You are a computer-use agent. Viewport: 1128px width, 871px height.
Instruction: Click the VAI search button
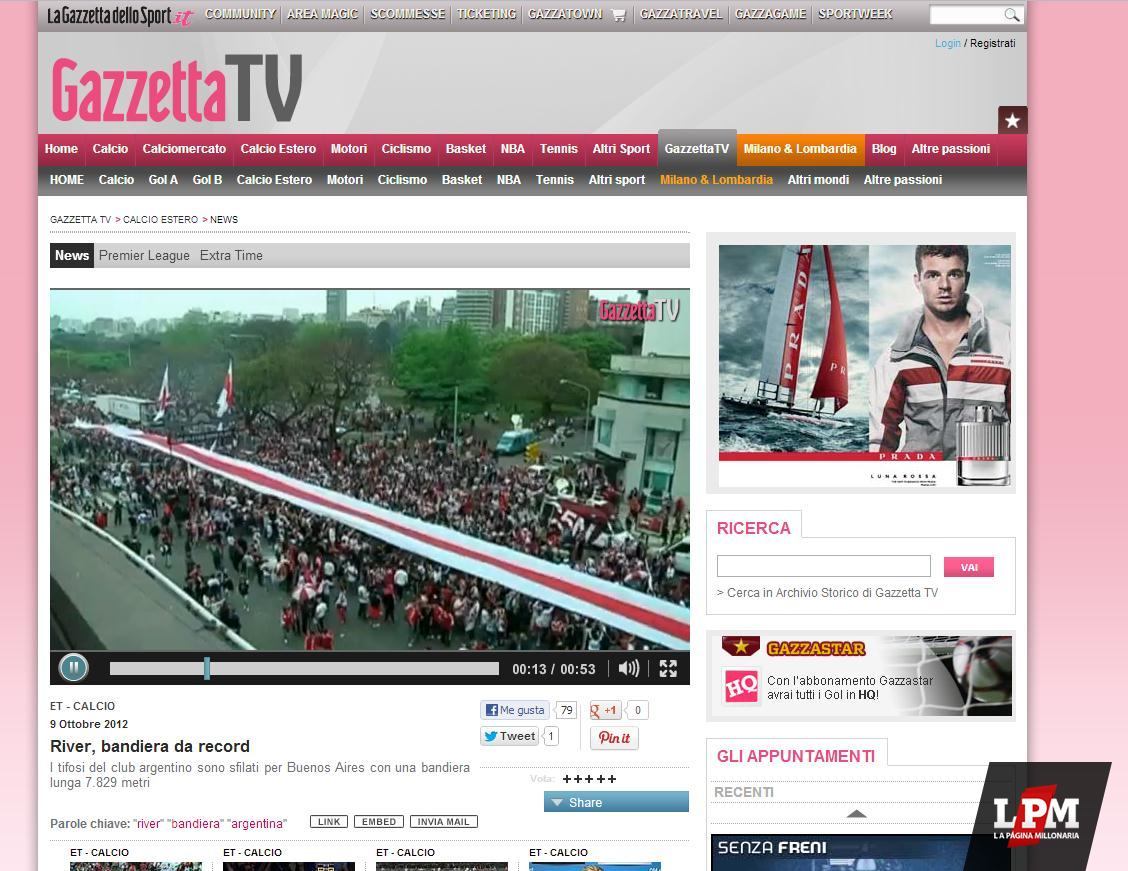[x=968, y=567]
